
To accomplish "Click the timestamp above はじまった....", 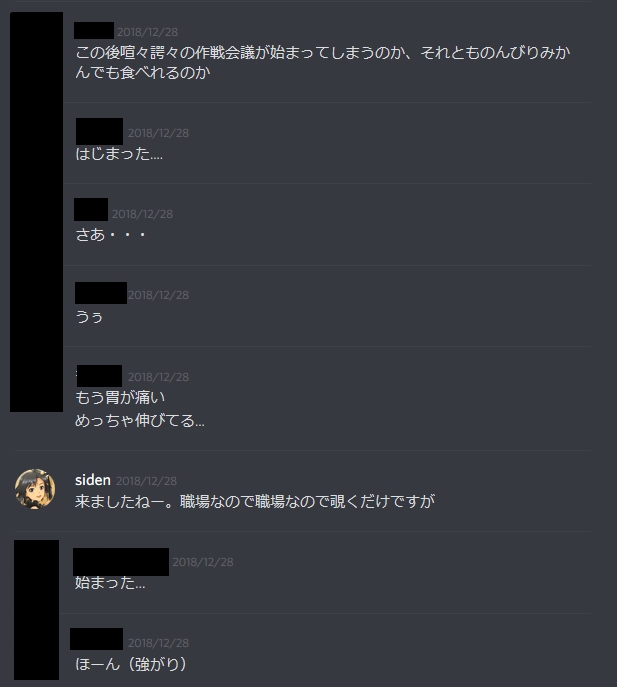I will (x=158, y=133).
